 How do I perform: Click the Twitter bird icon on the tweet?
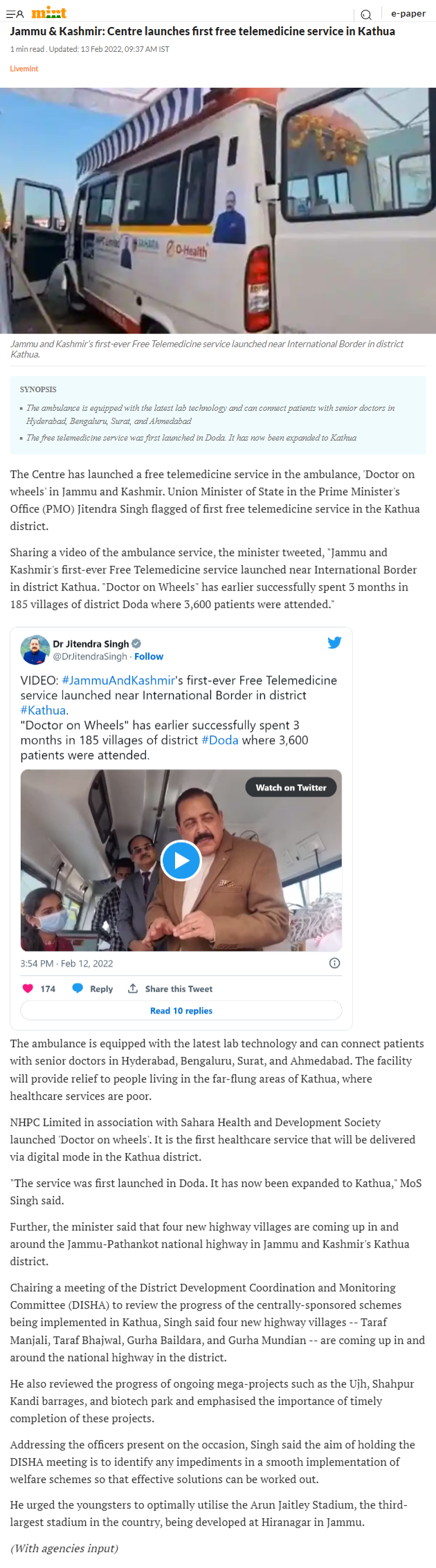(334, 643)
